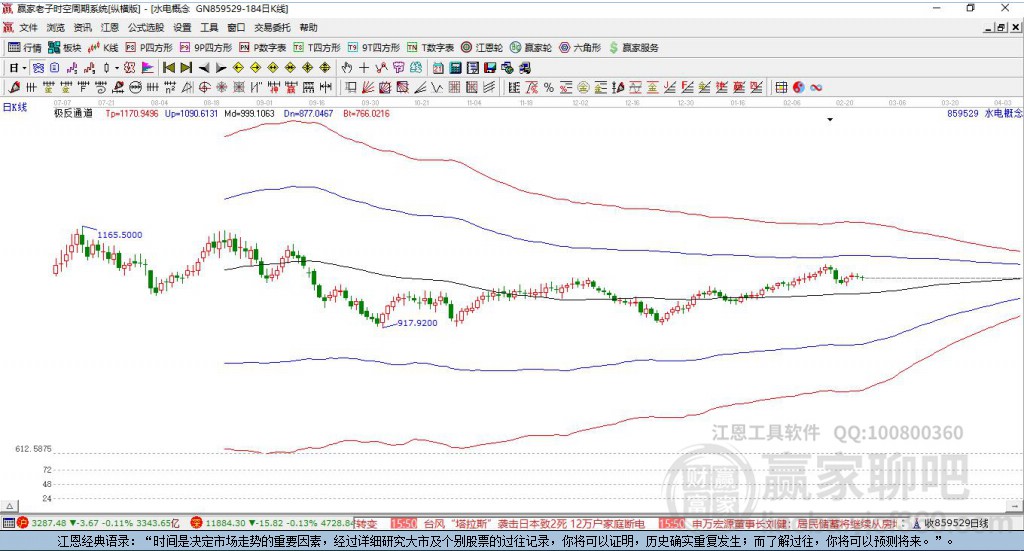Screen dimensions: 1024x551
Task: Click the Bt=766.0216 indicator value
Action: [366, 114]
